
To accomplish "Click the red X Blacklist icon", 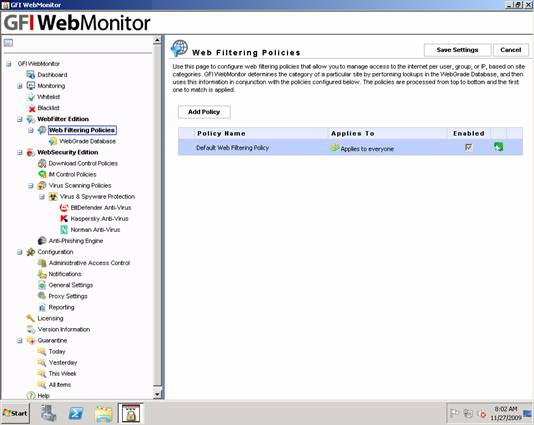I will (x=31, y=108).
